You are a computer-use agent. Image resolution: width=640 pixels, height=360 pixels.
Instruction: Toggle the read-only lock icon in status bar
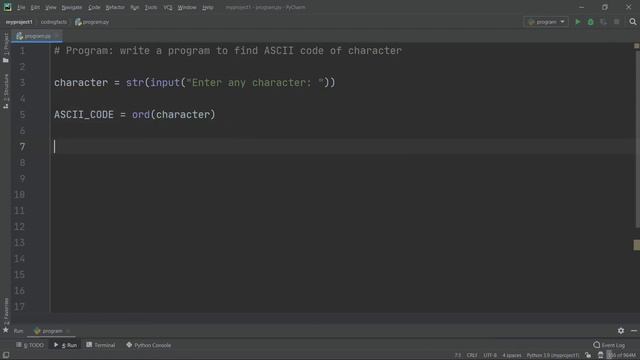[x=588, y=356]
